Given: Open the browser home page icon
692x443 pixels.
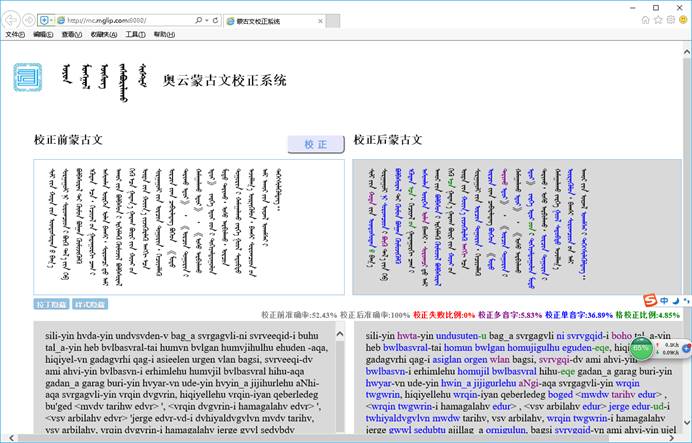Looking at the screenshot, I should click(x=645, y=19).
